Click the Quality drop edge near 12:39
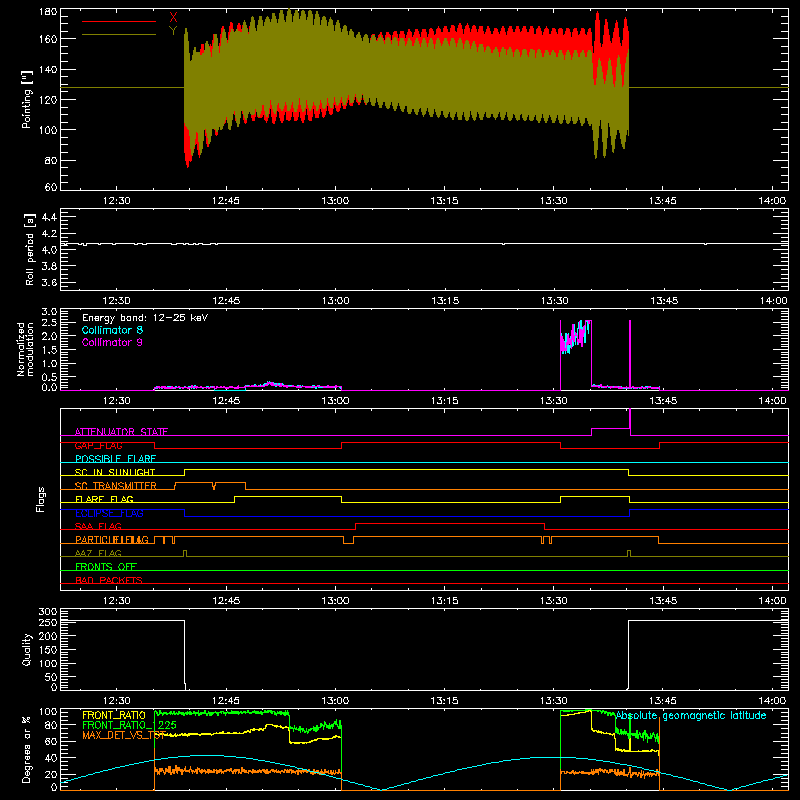800x800 pixels. pyautogui.click(x=184, y=654)
